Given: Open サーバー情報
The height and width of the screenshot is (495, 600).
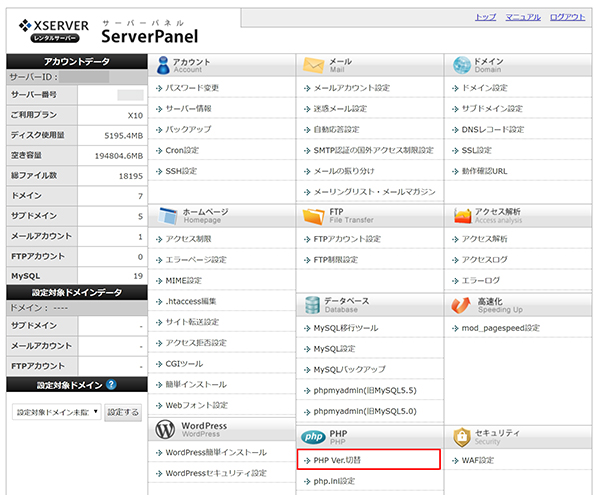Looking at the screenshot, I should tap(188, 109).
